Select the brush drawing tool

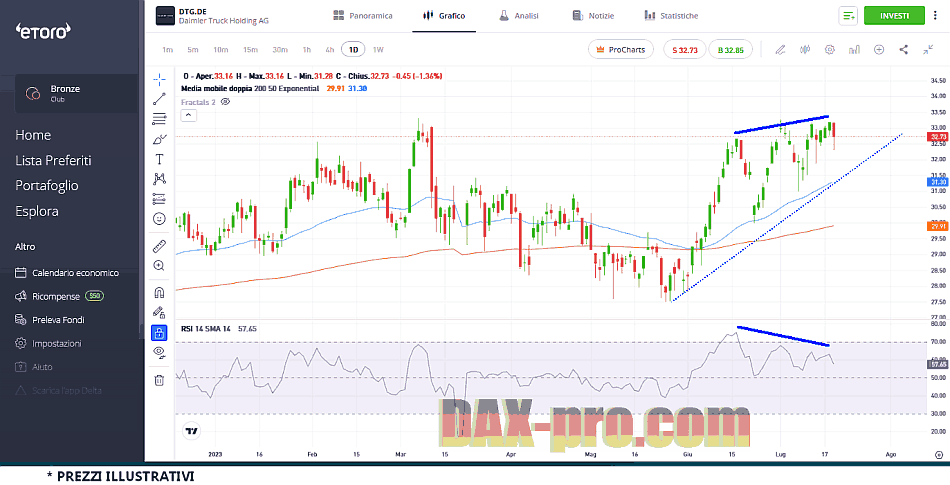tap(159, 139)
